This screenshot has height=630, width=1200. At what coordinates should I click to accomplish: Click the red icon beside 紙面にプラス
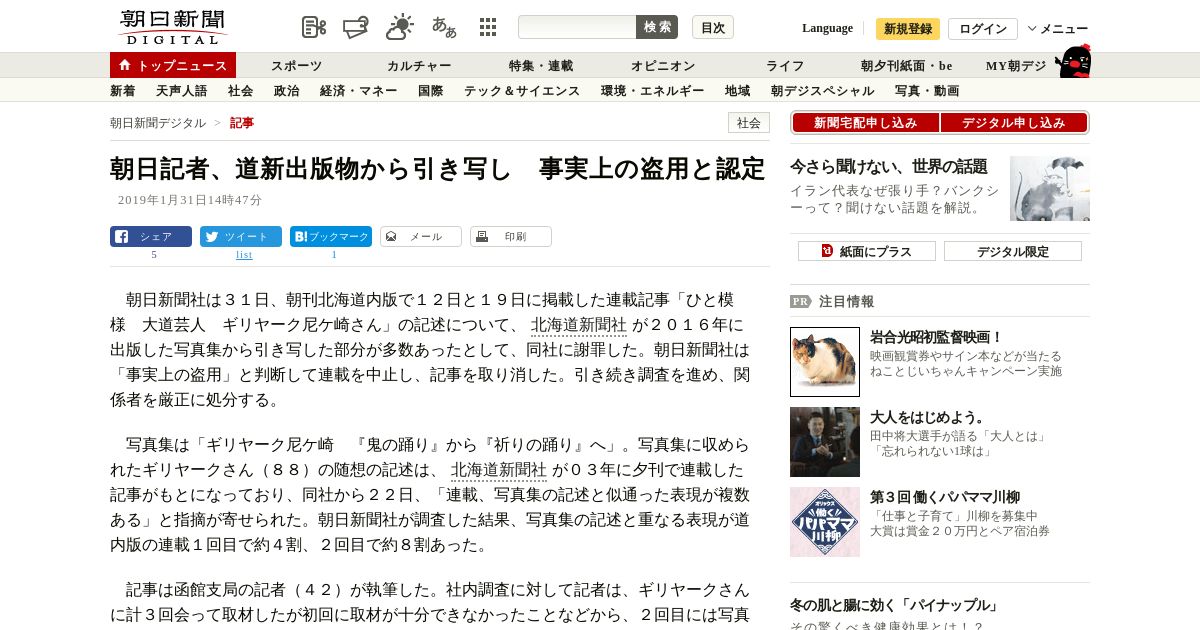pyautogui.click(x=827, y=251)
